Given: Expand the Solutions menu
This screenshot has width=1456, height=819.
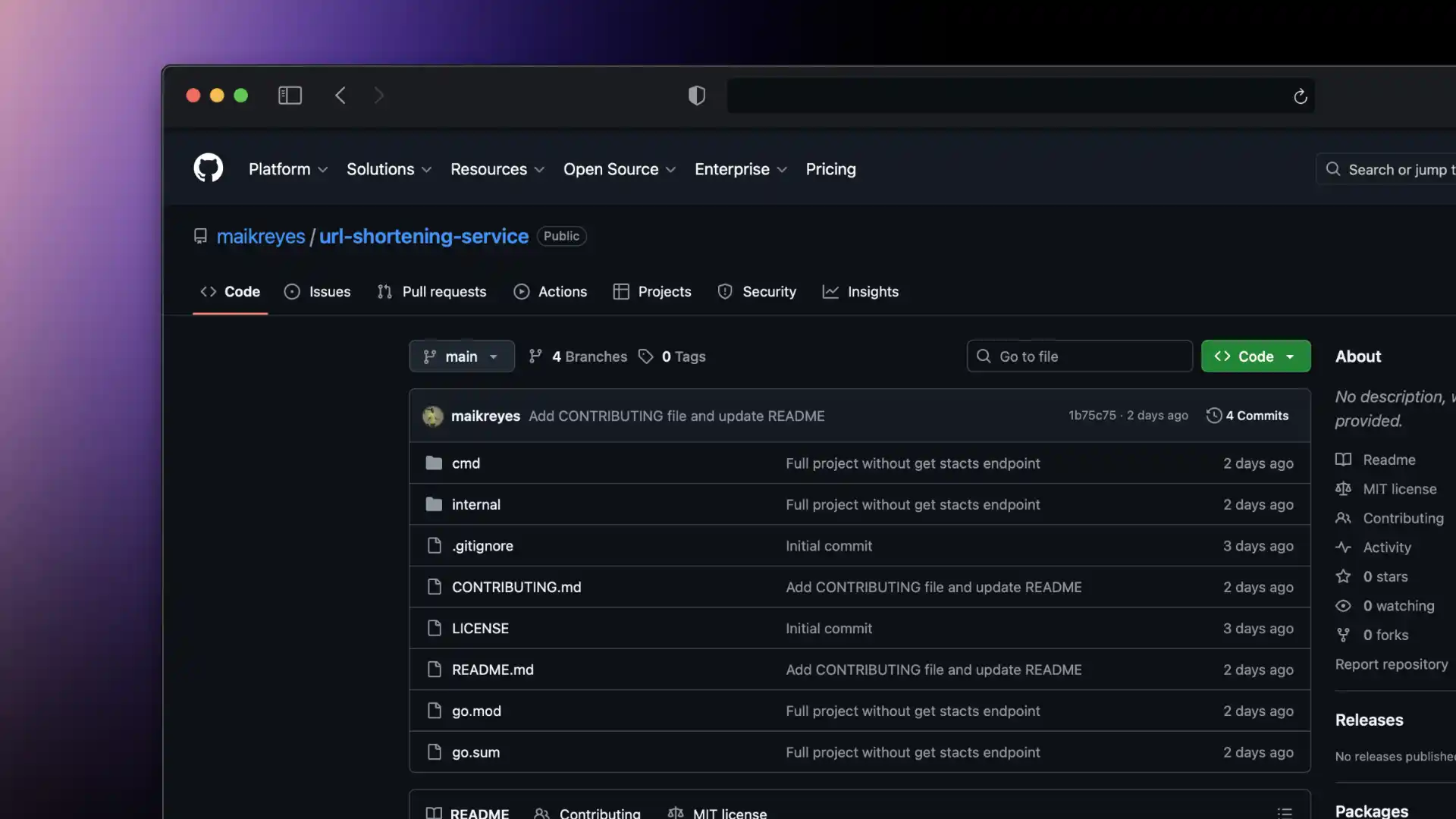Looking at the screenshot, I should [x=389, y=169].
